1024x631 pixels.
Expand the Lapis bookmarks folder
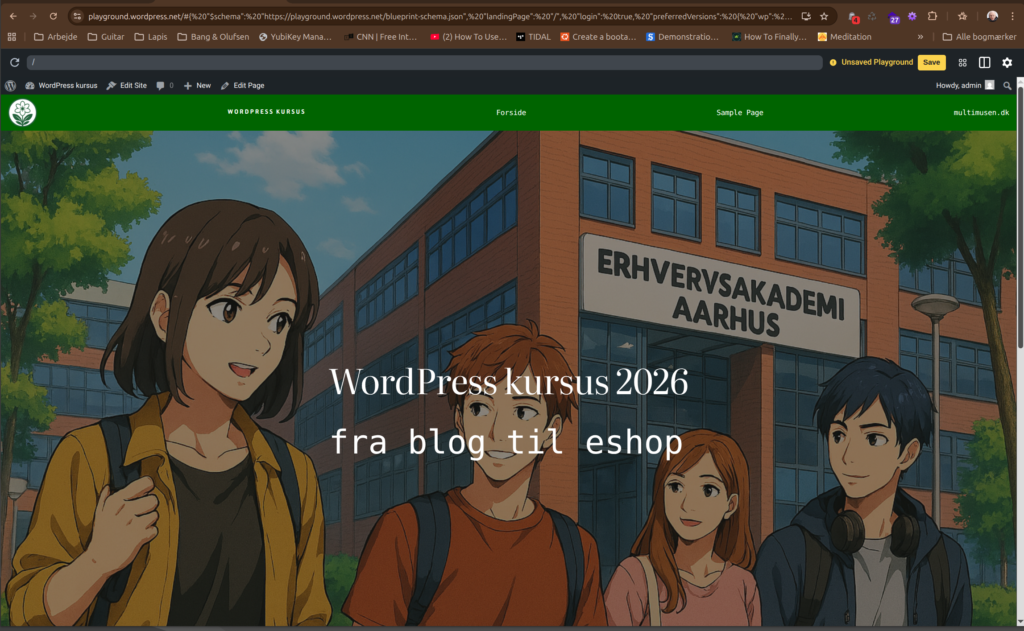point(150,36)
